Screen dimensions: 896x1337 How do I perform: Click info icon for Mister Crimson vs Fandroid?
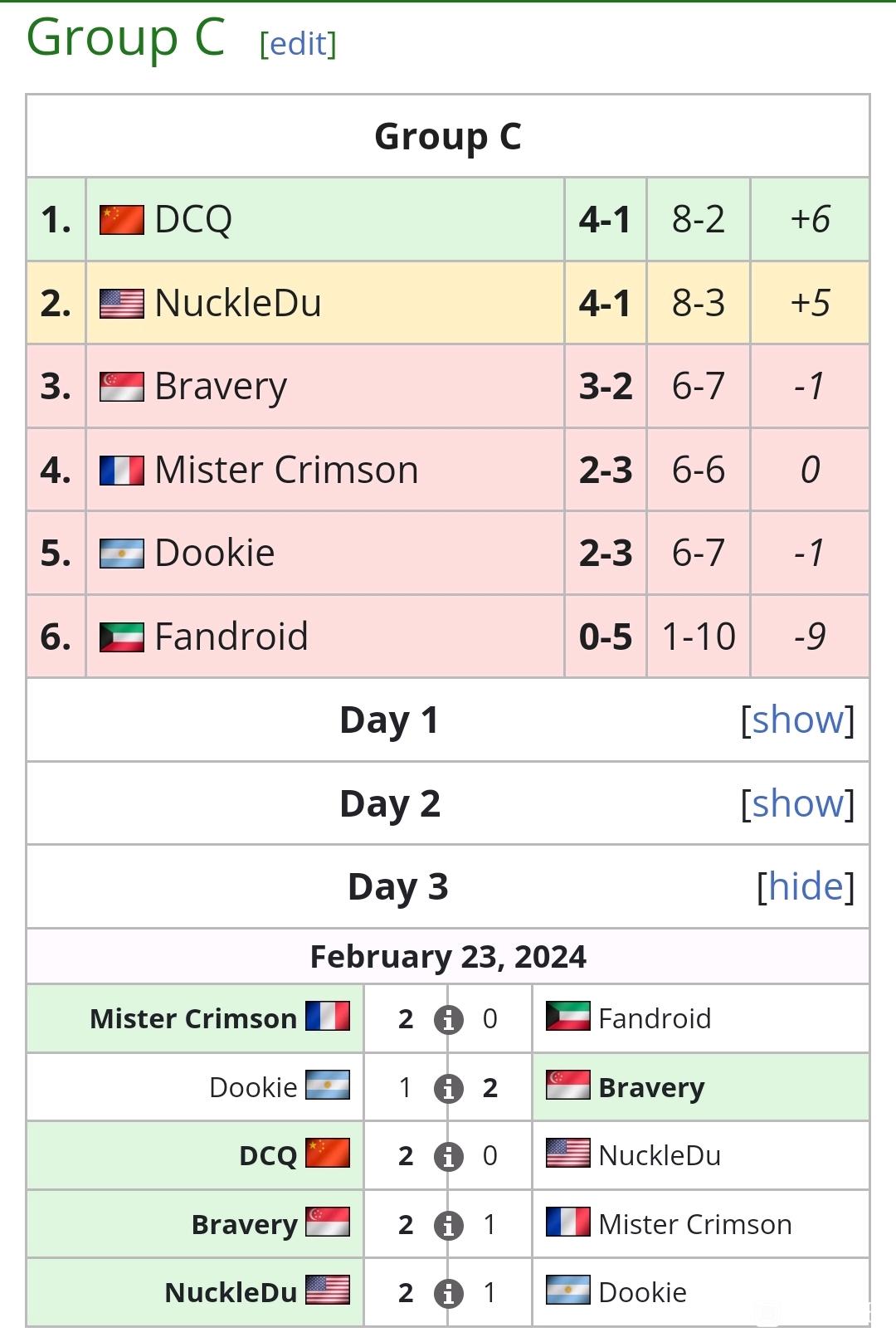tap(448, 1019)
